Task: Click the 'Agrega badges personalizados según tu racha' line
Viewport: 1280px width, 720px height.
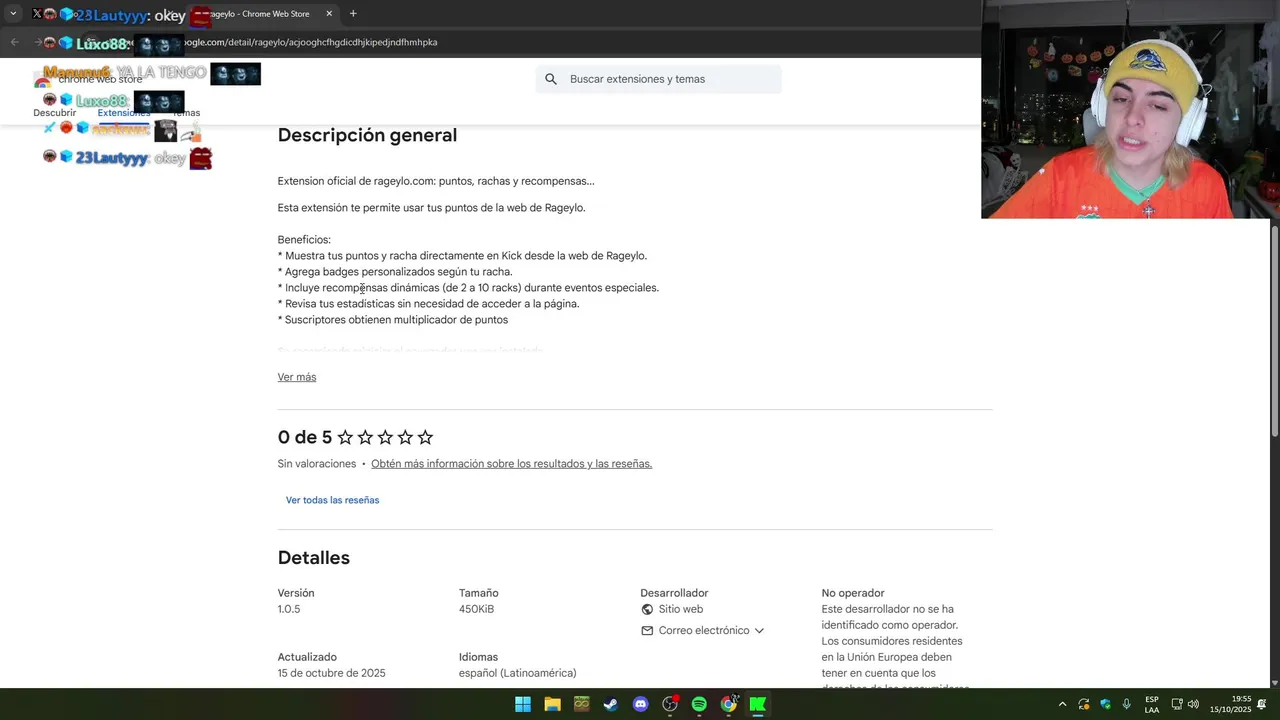Action: 395,272
